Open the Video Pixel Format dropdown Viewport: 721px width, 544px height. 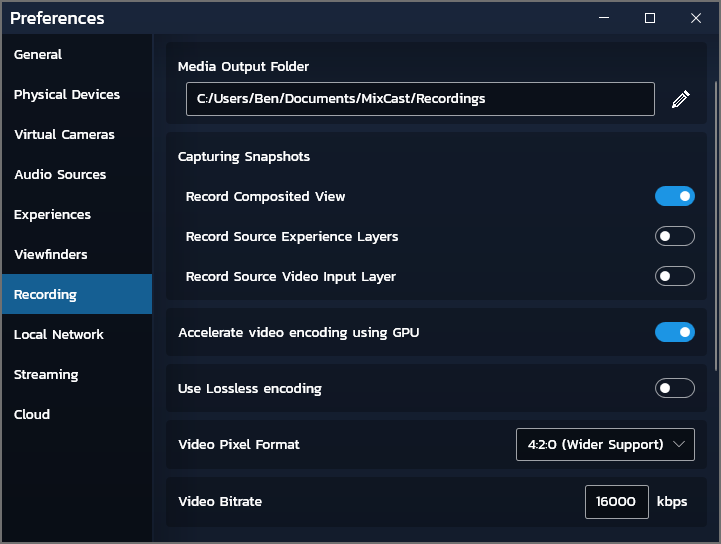pyautogui.click(x=605, y=444)
